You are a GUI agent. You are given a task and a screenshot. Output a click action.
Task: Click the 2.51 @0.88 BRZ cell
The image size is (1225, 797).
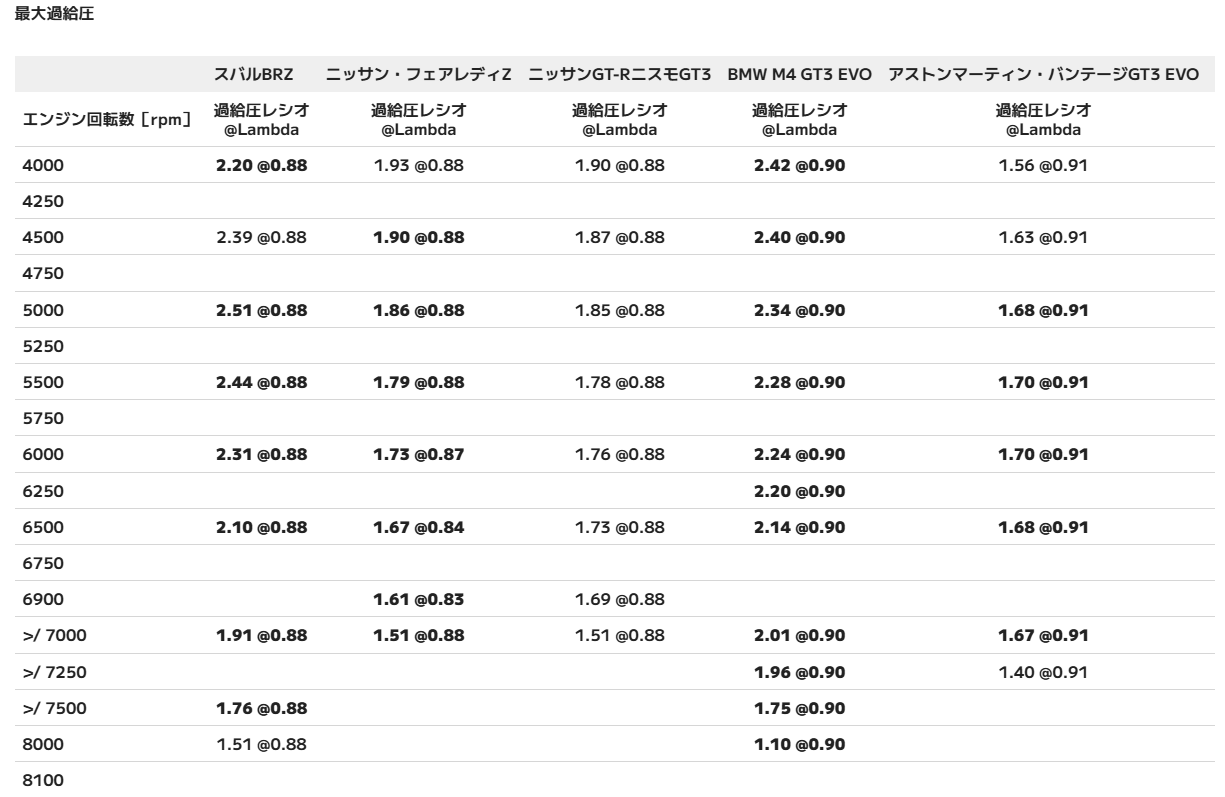coord(261,310)
